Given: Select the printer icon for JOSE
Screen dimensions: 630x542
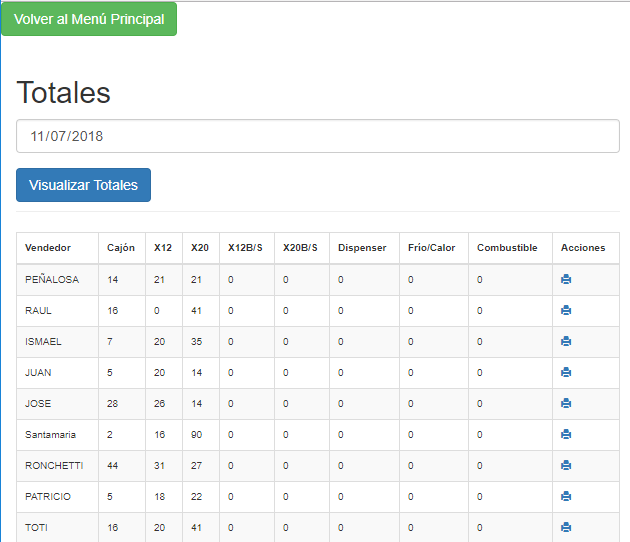Looking at the screenshot, I should click(x=566, y=404).
